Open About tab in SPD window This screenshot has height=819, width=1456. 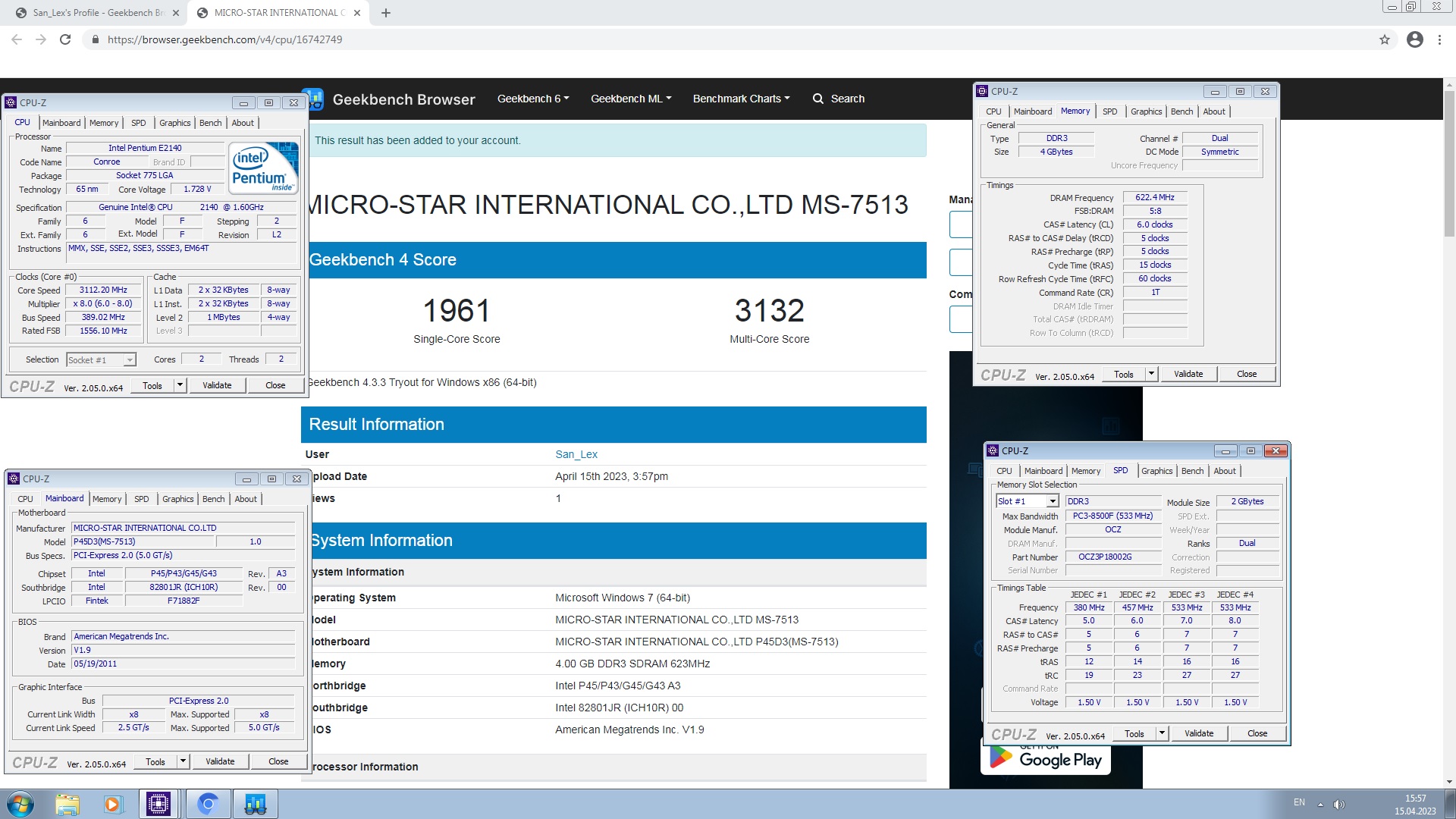point(1225,471)
